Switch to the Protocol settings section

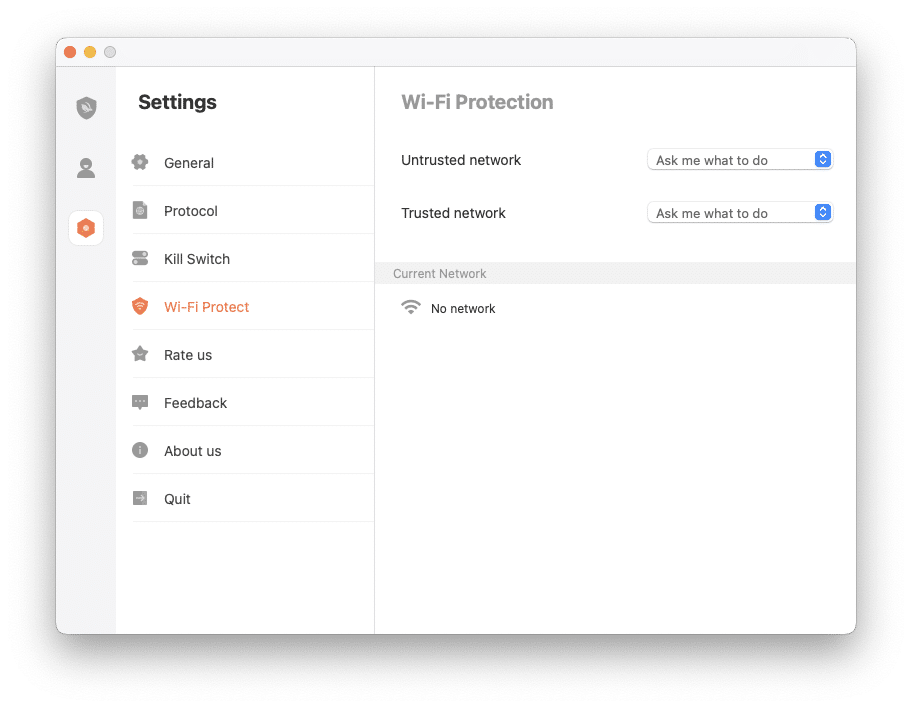click(x=190, y=210)
